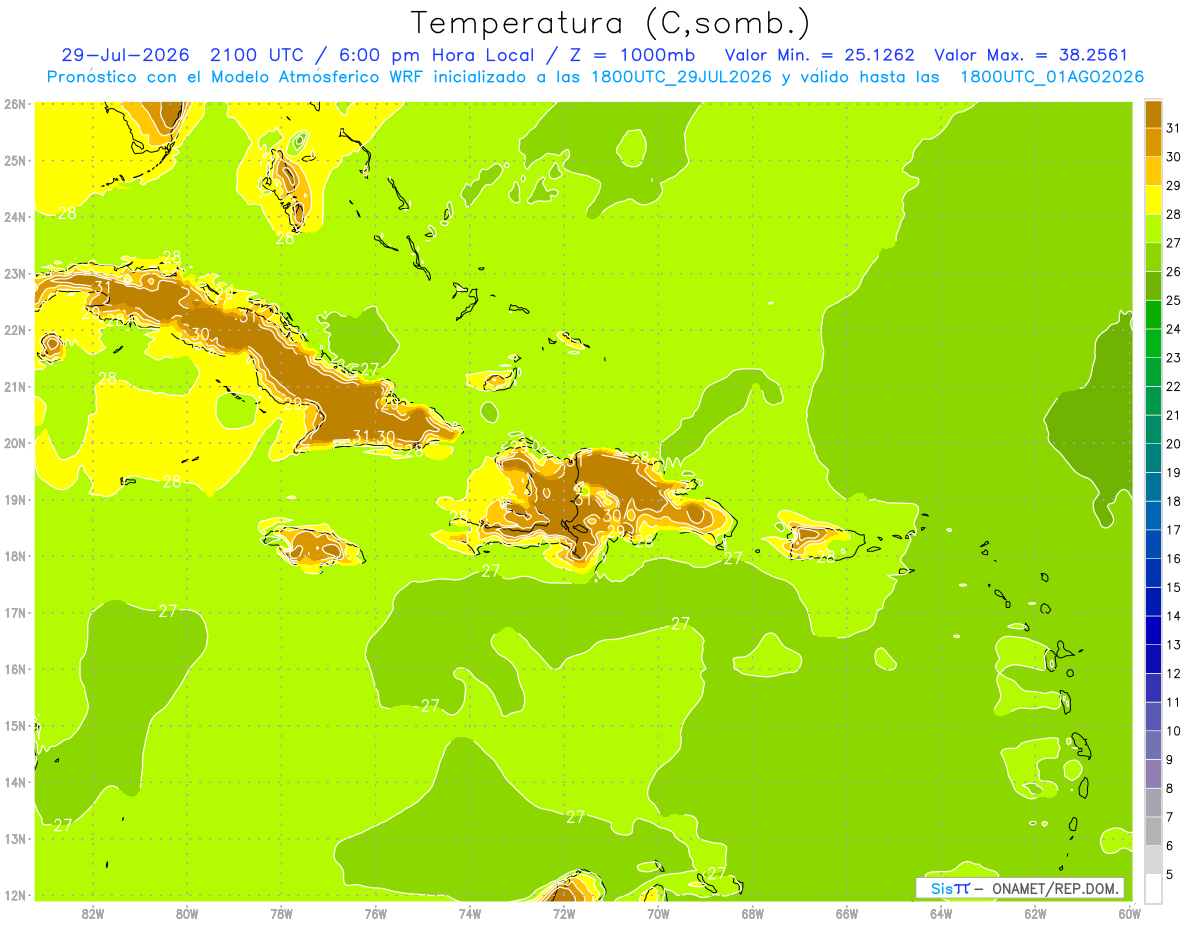The height and width of the screenshot is (927, 1200).
Task: Click the legend value 29
Action: pyautogui.click(x=1173, y=185)
